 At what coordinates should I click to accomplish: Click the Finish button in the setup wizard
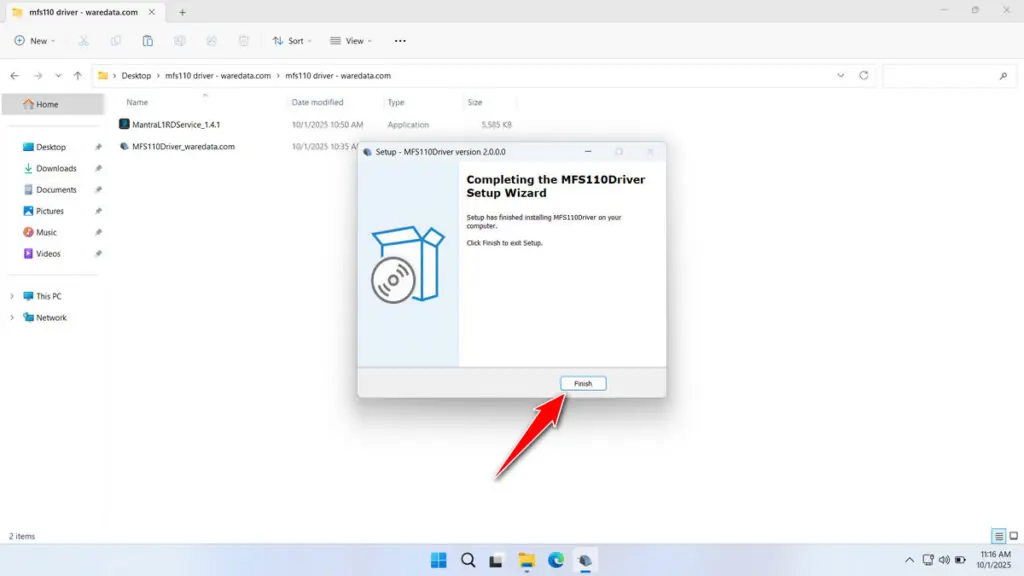click(x=582, y=383)
